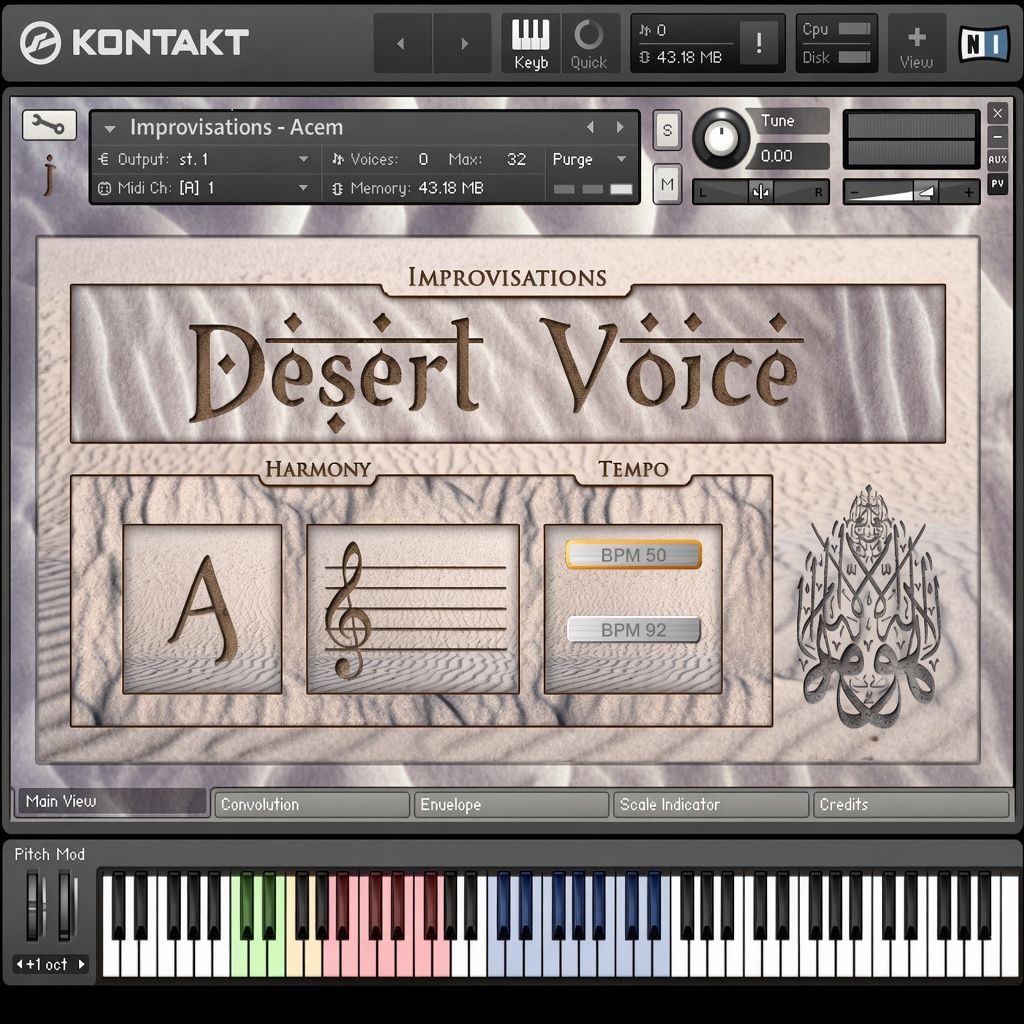Open the Envelope tab
This screenshot has height=1024, width=1024.
pyautogui.click(x=511, y=805)
